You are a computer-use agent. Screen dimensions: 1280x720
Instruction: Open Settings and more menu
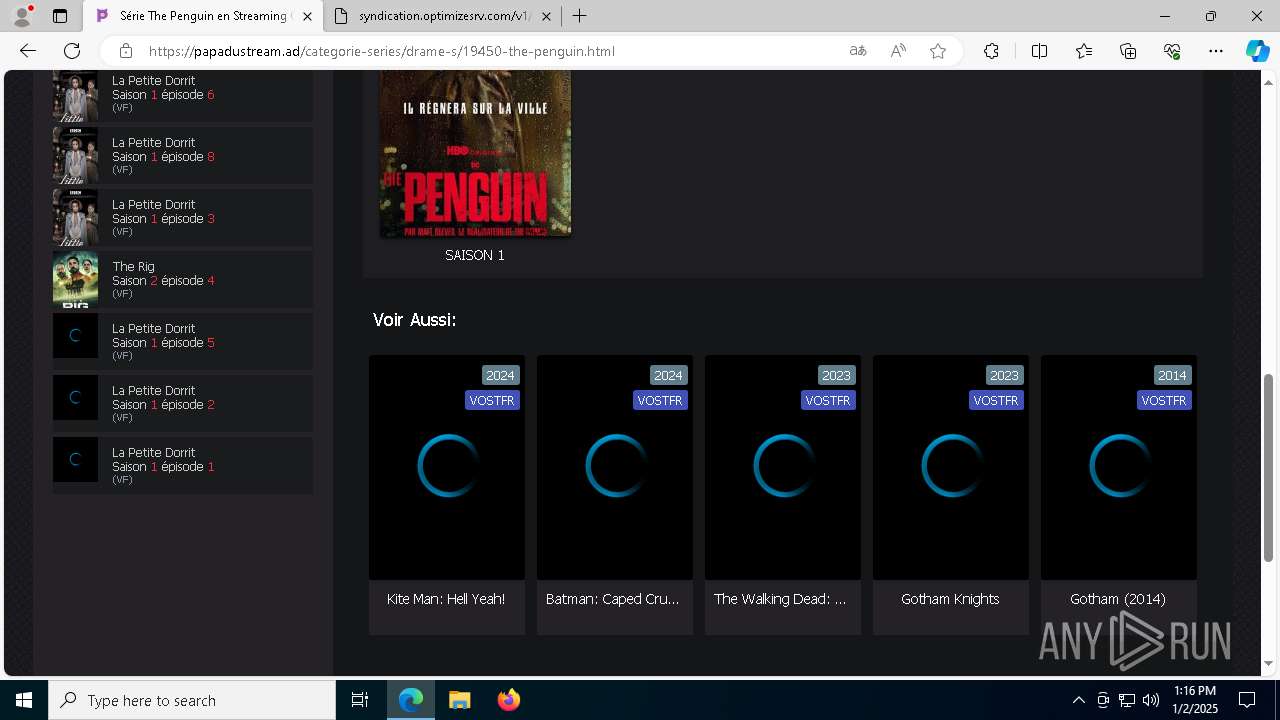coord(1216,51)
